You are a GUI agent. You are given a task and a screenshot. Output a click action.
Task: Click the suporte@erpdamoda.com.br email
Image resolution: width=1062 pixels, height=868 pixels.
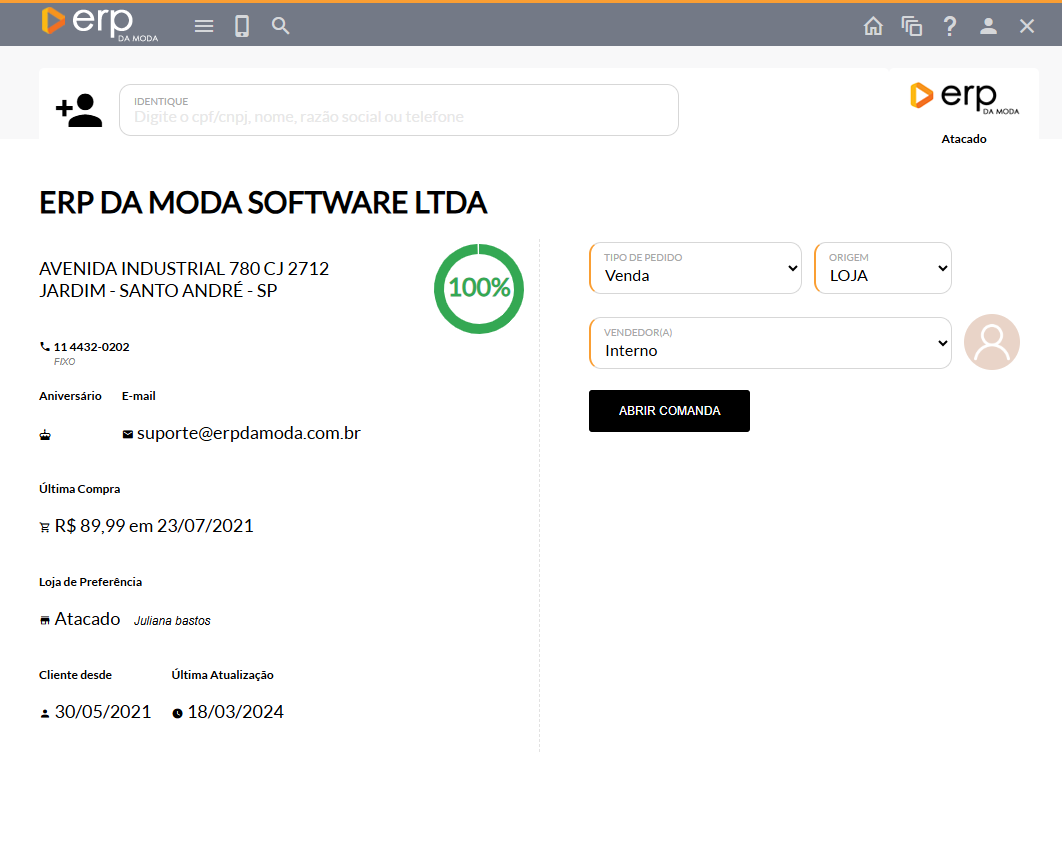pyautogui.click(x=248, y=433)
